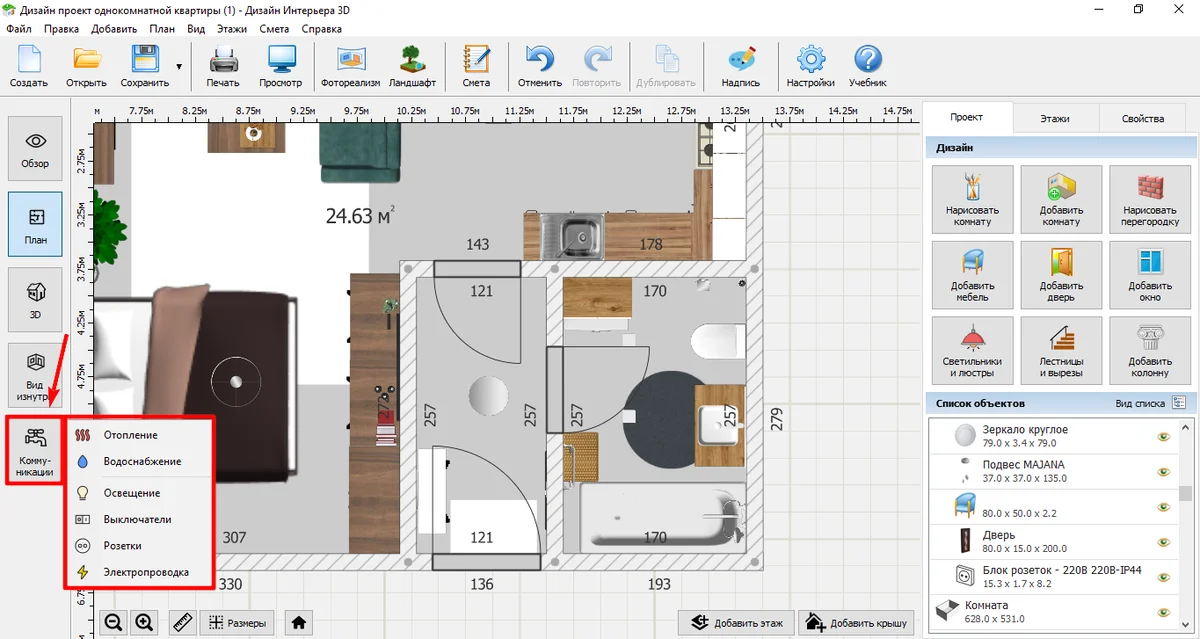1200x639 pixels.
Task: Open the Ландшафт landscape tool
Action: tap(411, 65)
